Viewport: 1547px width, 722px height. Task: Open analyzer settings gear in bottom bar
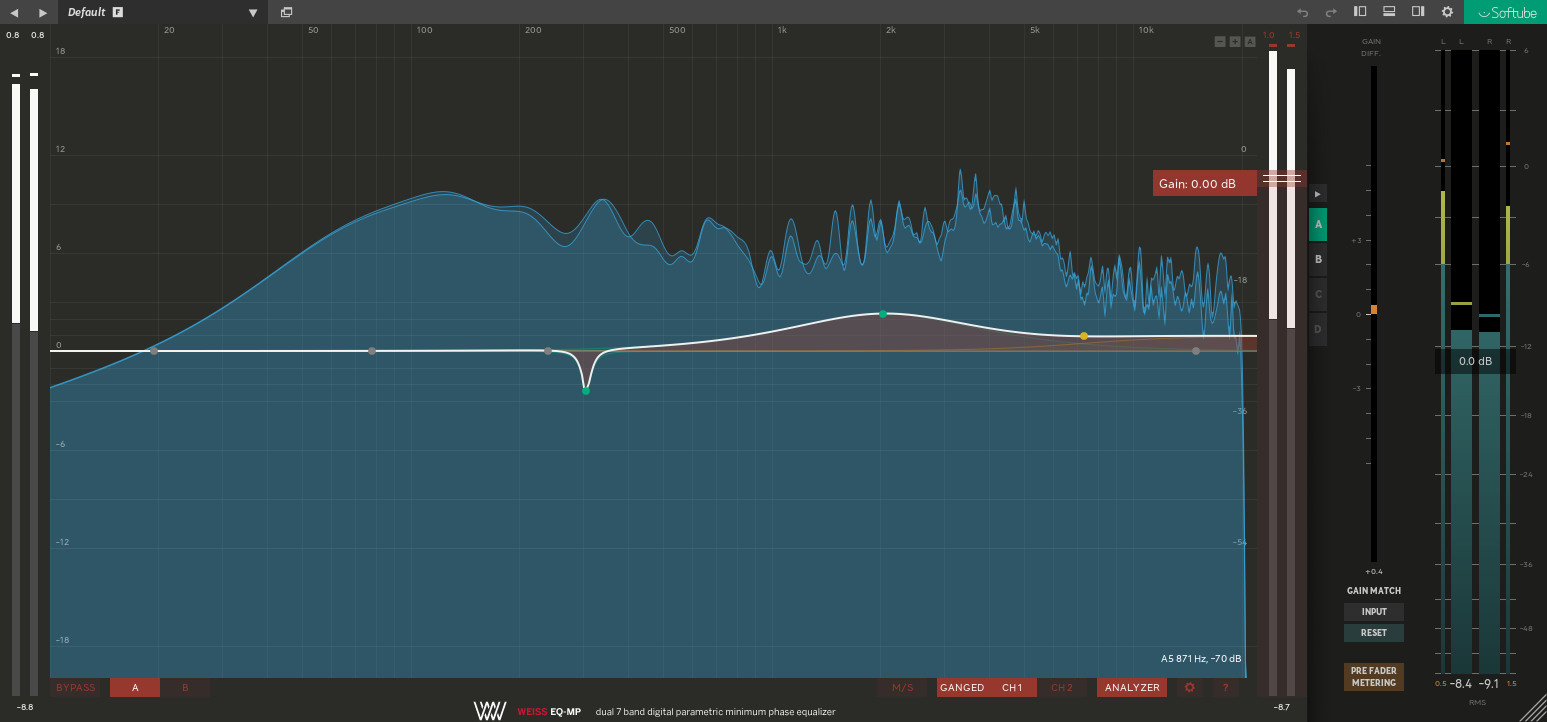(1189, 688)
